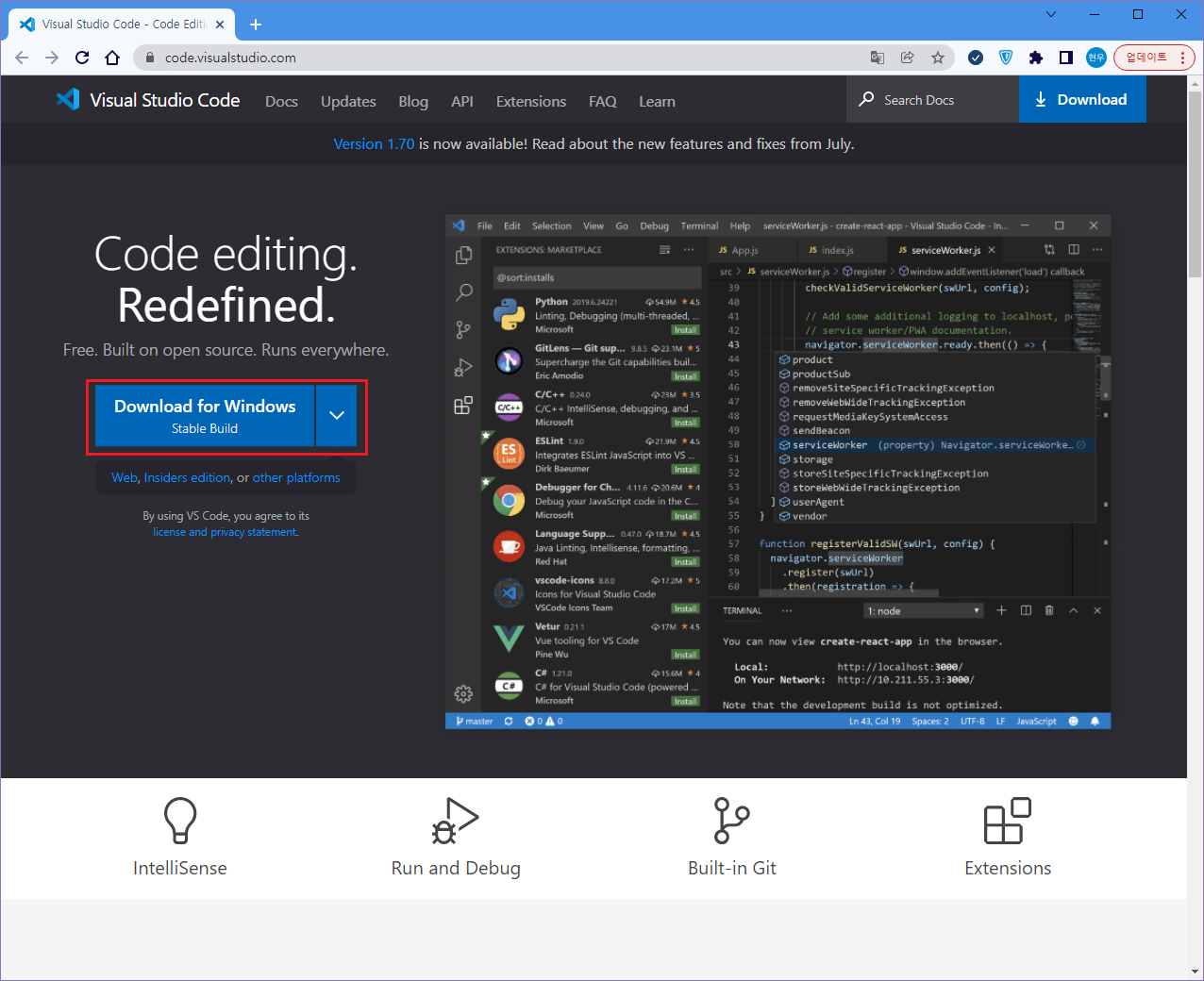Go to the Blog section

click(x=413, y=102)
